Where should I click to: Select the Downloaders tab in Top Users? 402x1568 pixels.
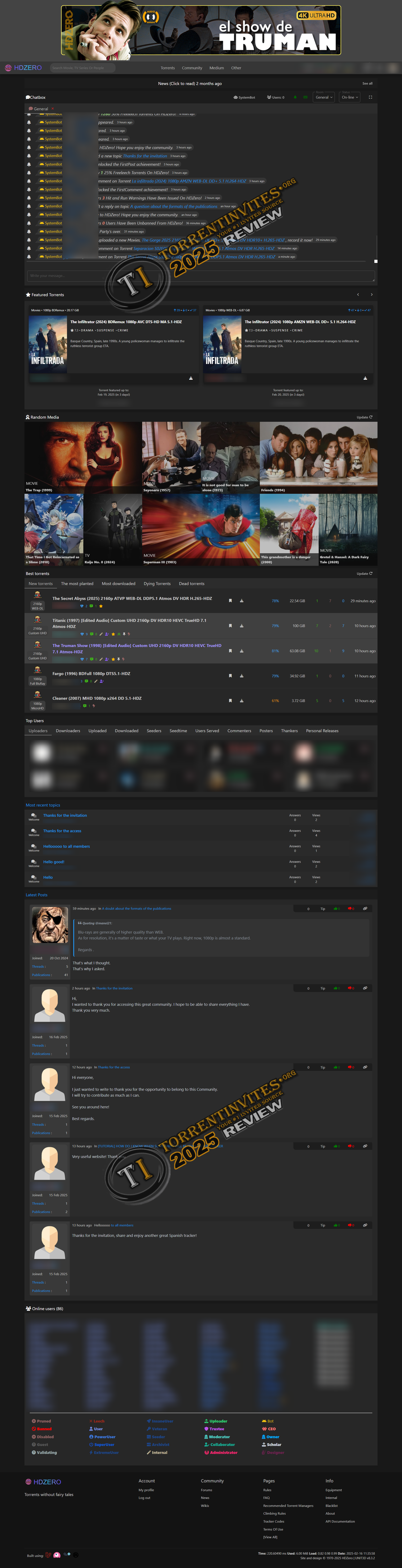point(68,731)
